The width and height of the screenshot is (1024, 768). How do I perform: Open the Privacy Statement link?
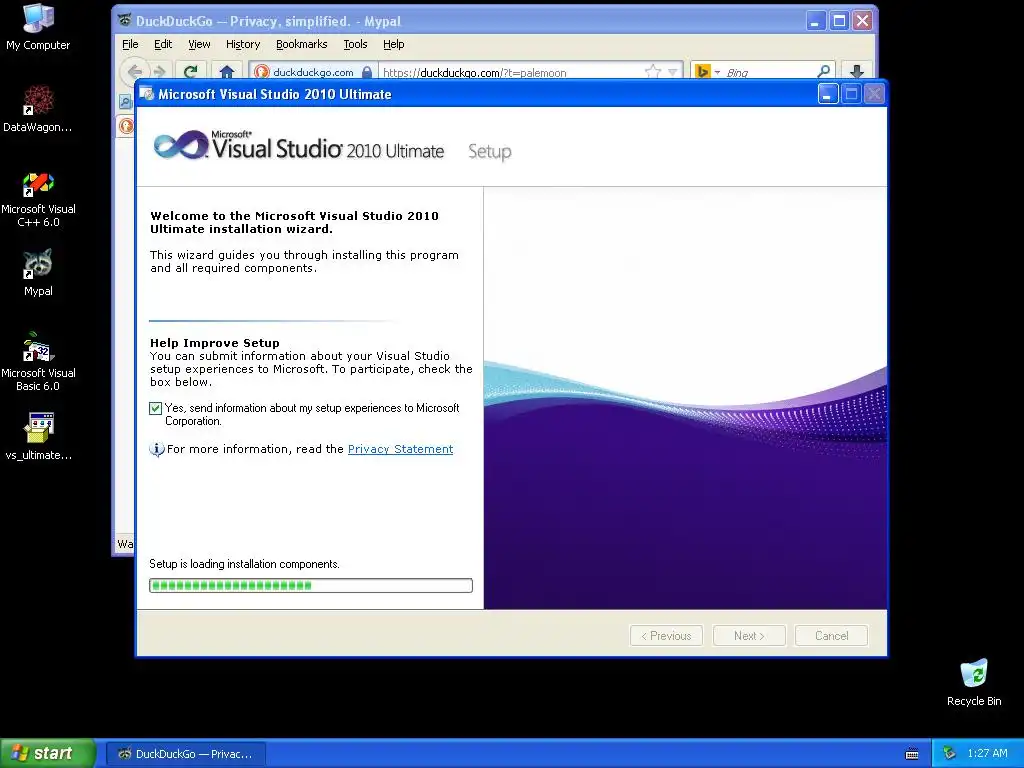[400, 449]
